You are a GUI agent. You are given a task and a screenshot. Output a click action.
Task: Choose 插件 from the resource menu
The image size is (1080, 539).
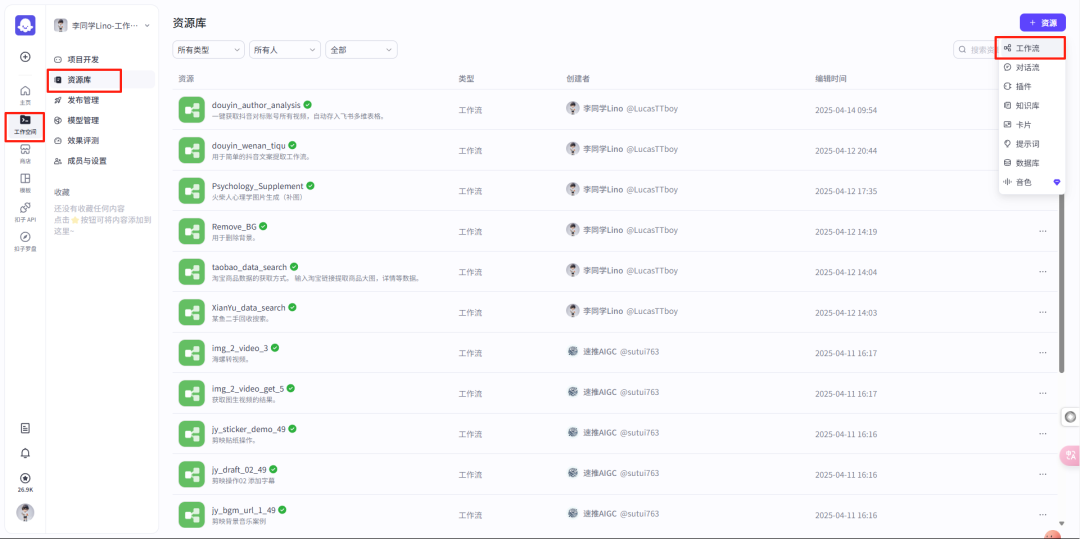(1032, 86)
